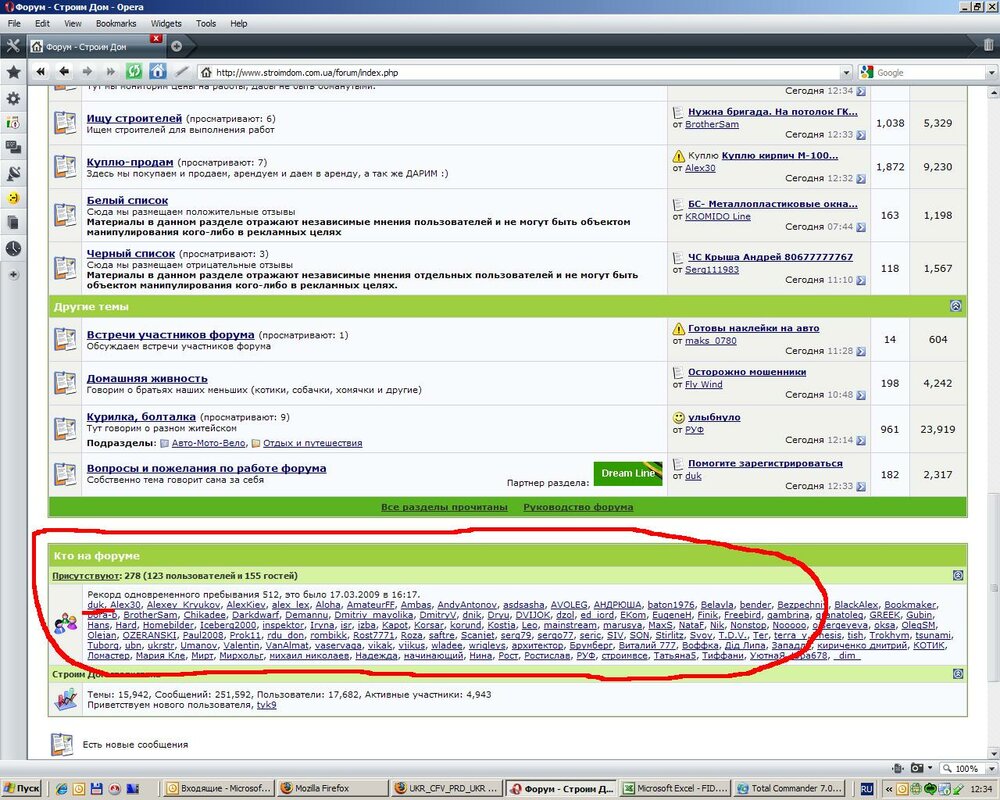This screenshot has height=800, width=1000.
Task: Open the Куплю-продам forum
Action: click(x=129, y=162)
